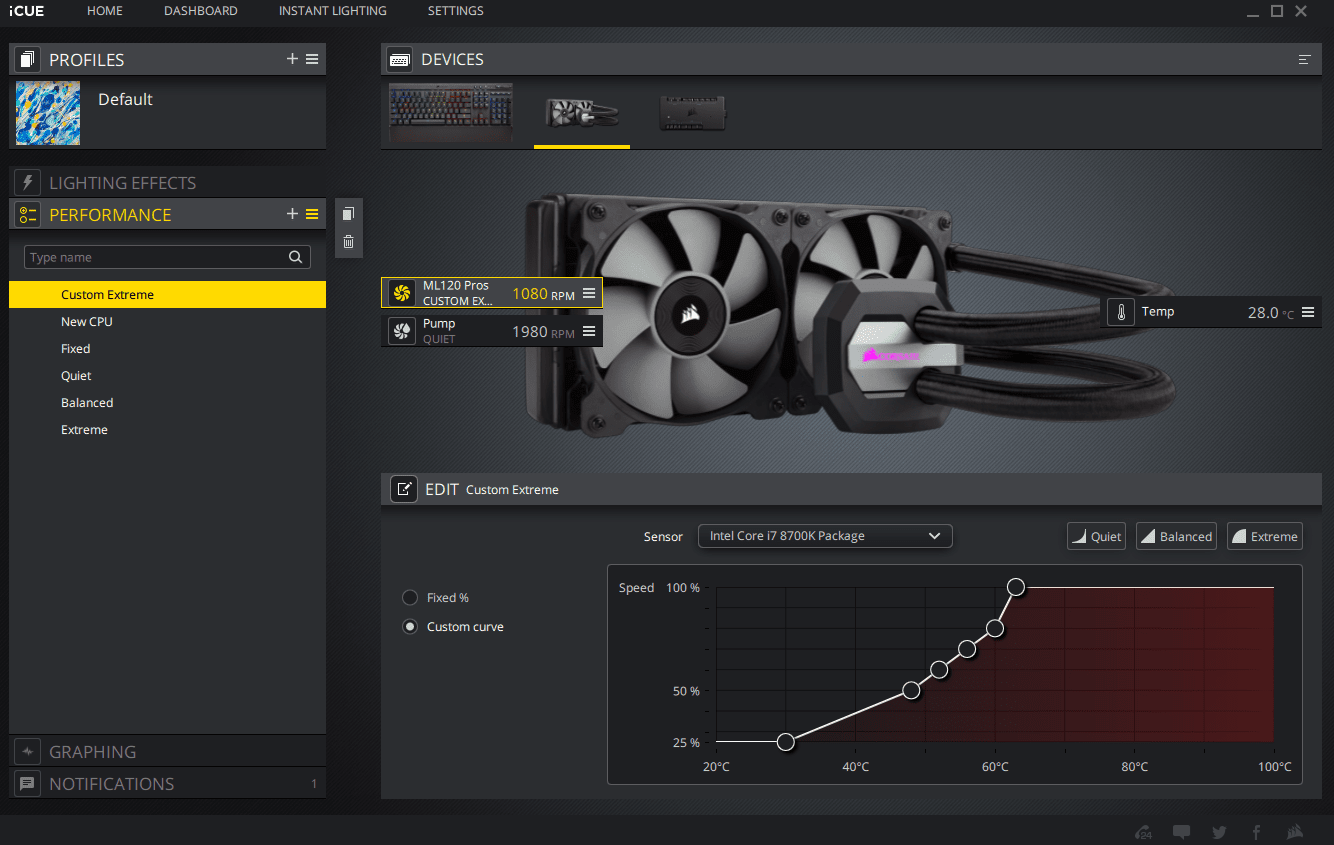Open the Sensor dropdown
Image resolution: width=1334 pixels, height=845 pixels.
pos(824,536)
